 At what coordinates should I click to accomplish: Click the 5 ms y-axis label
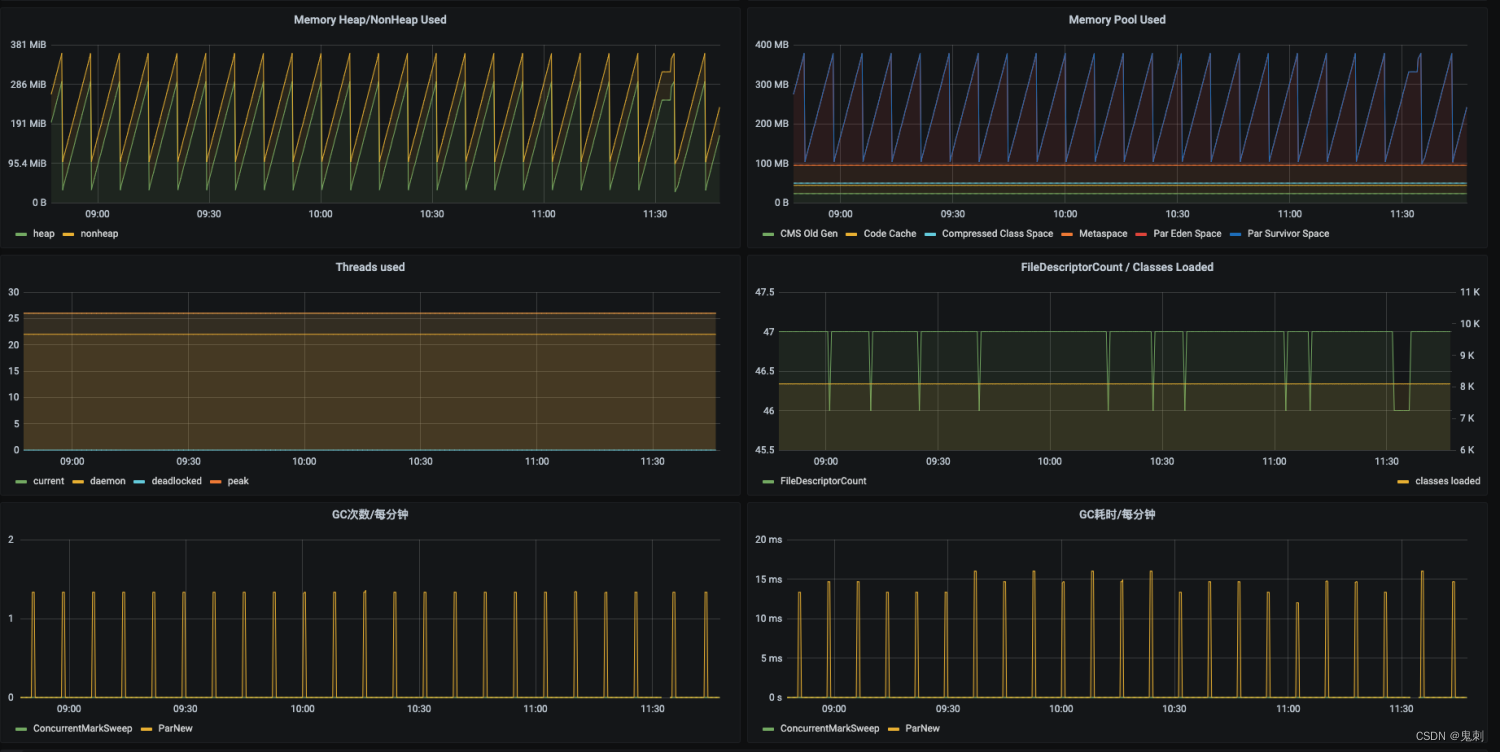pos(771,658)
